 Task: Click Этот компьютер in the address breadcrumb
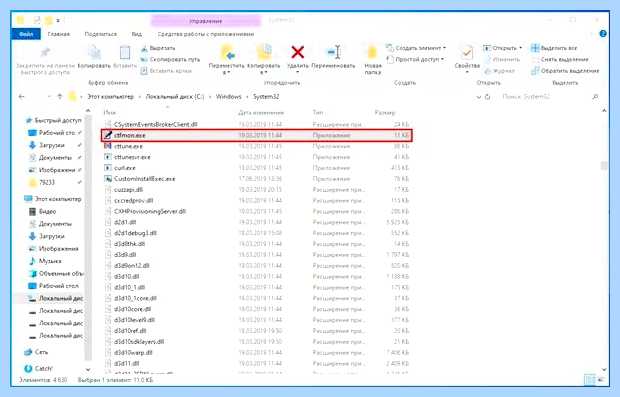(111, 96)
